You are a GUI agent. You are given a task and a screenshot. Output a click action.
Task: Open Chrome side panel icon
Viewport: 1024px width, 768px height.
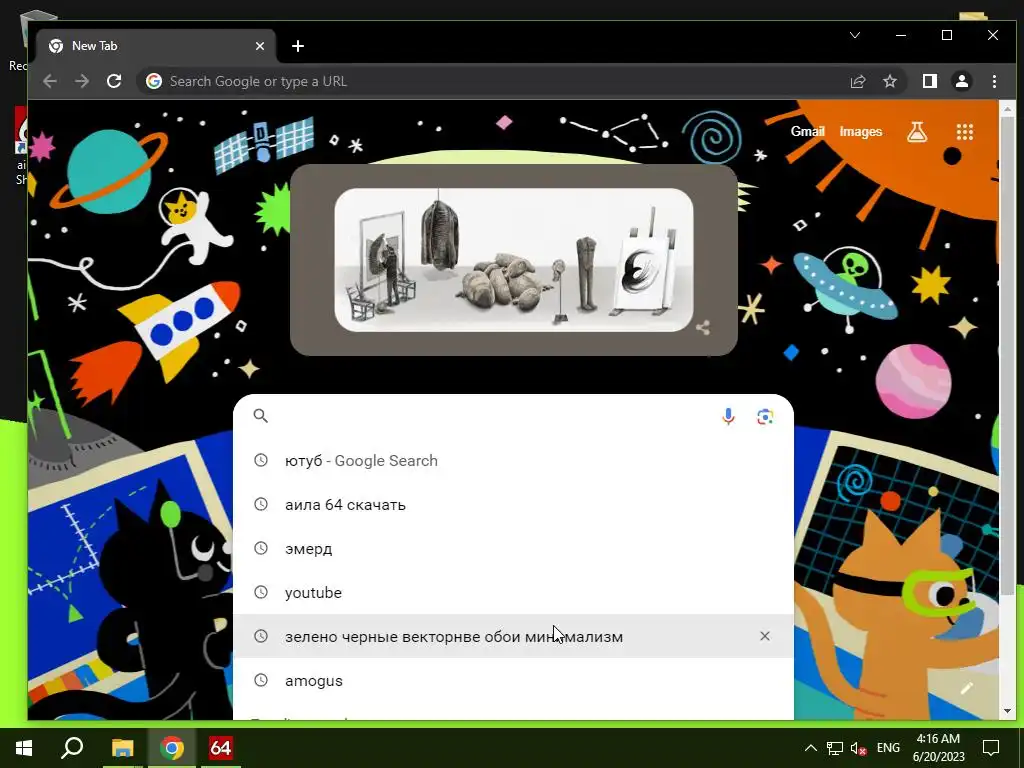(929, 81)
